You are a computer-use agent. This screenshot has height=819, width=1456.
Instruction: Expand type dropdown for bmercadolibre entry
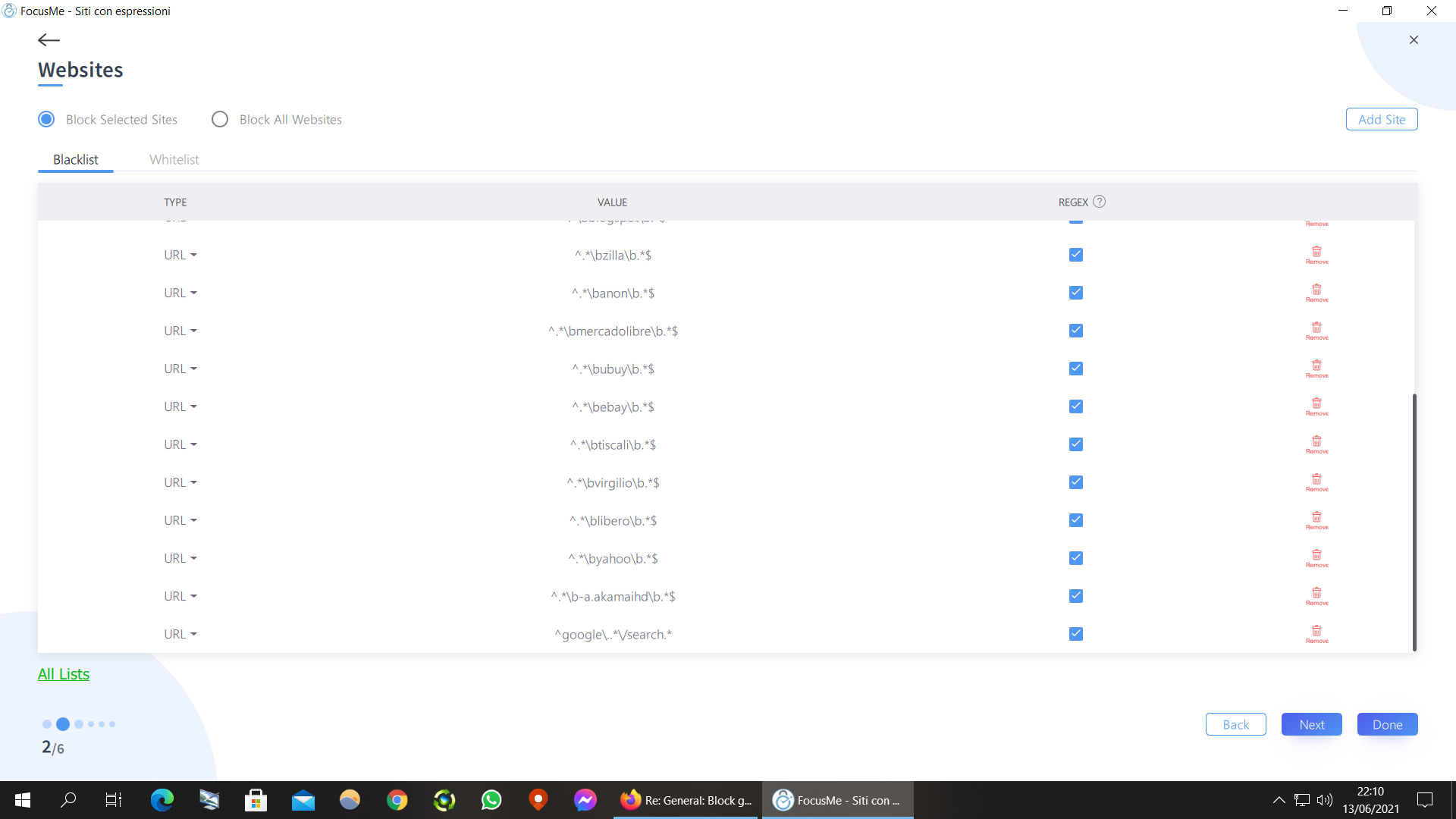tap(180, 331)
